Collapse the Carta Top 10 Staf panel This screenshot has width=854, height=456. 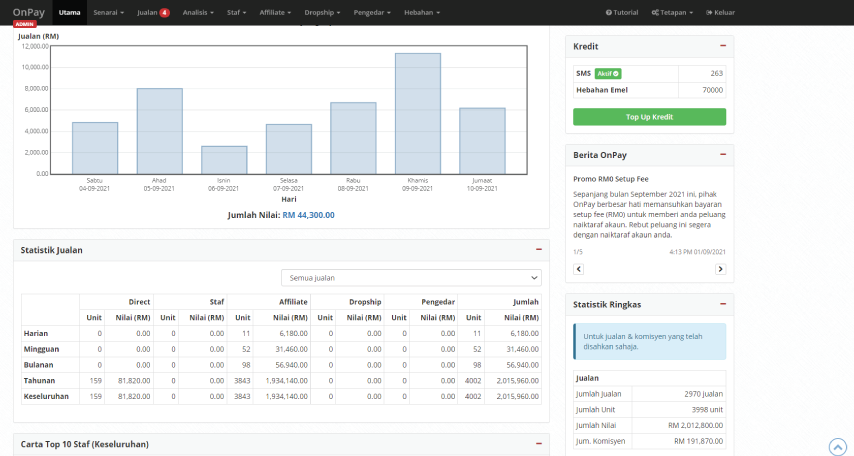[539, 443]
